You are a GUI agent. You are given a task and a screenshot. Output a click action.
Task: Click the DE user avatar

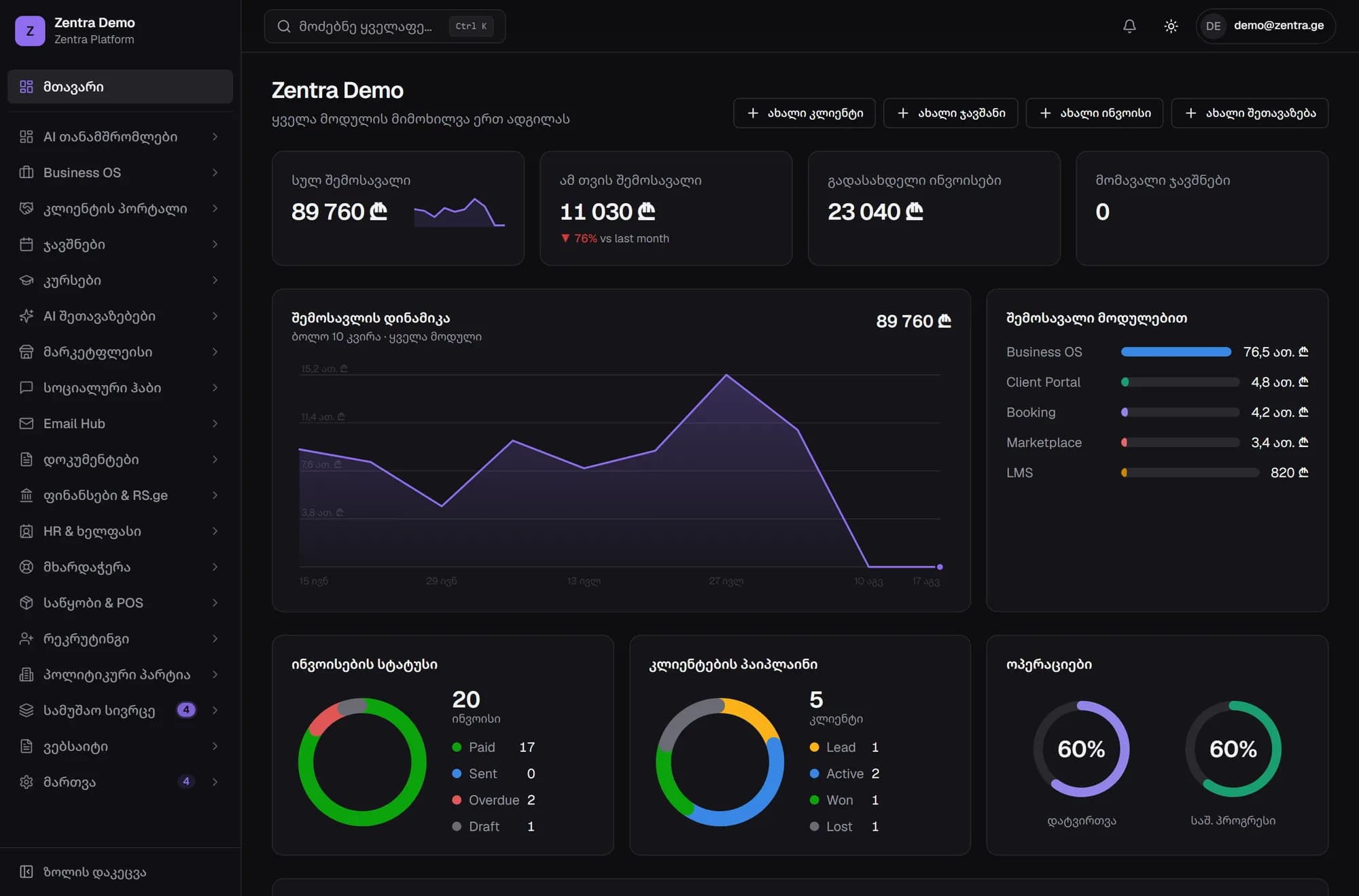[1214, 26]
